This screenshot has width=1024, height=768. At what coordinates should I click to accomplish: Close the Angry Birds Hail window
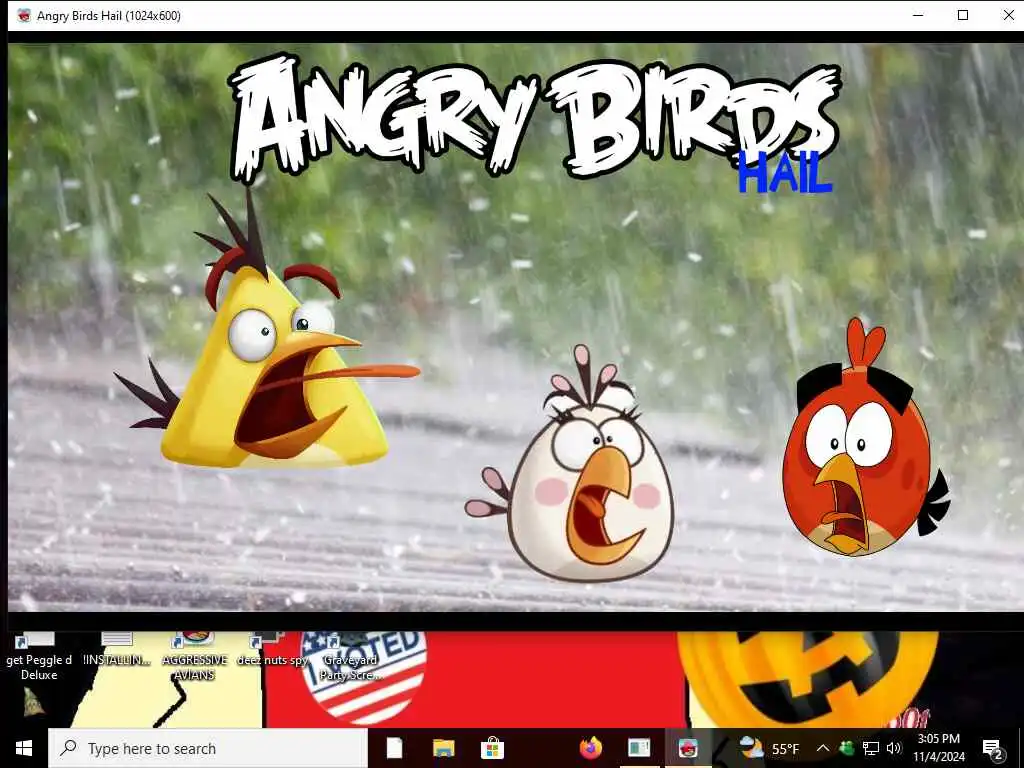coord(1008,15)
